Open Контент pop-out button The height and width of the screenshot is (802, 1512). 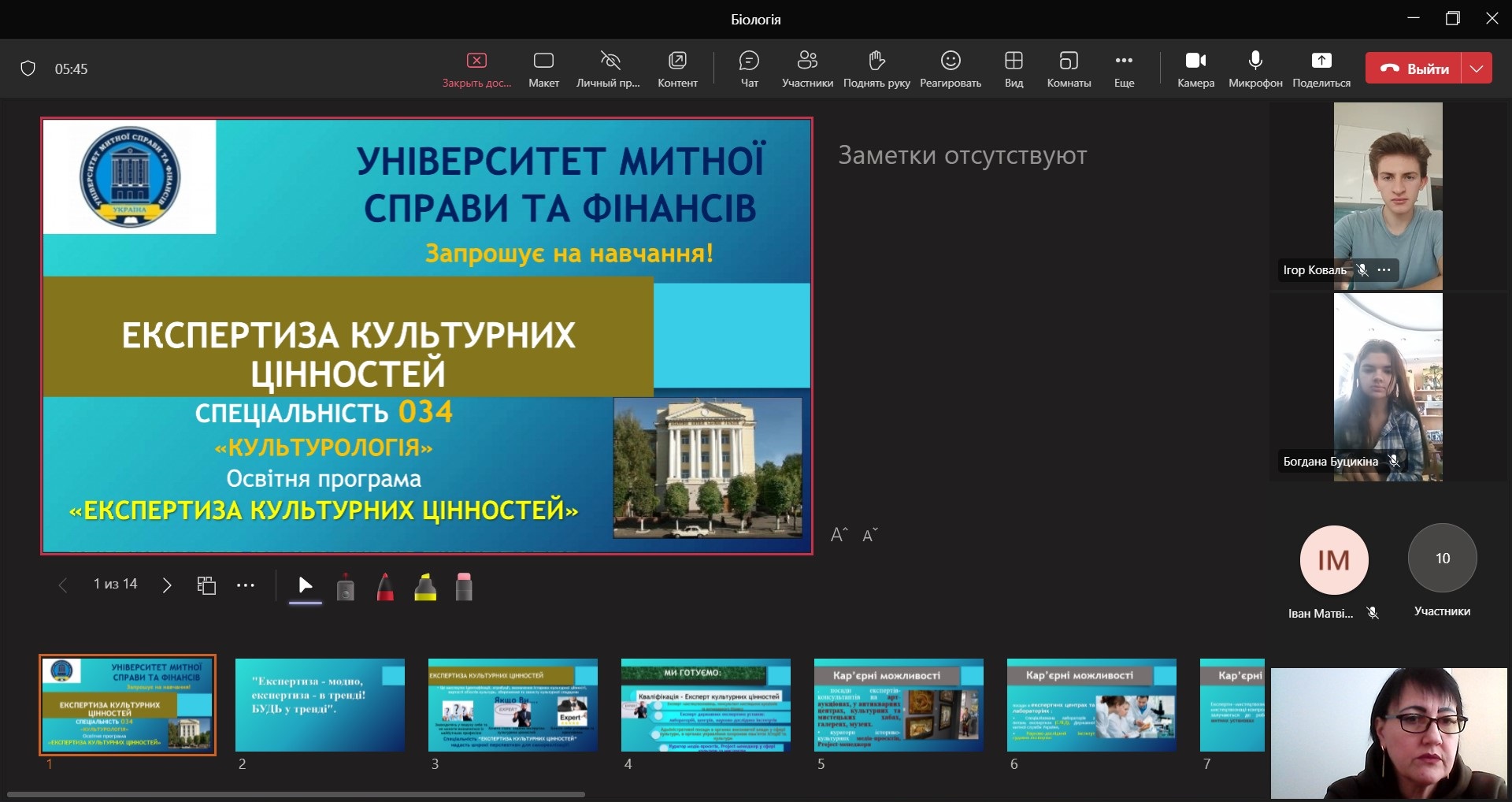click(677, 69)
